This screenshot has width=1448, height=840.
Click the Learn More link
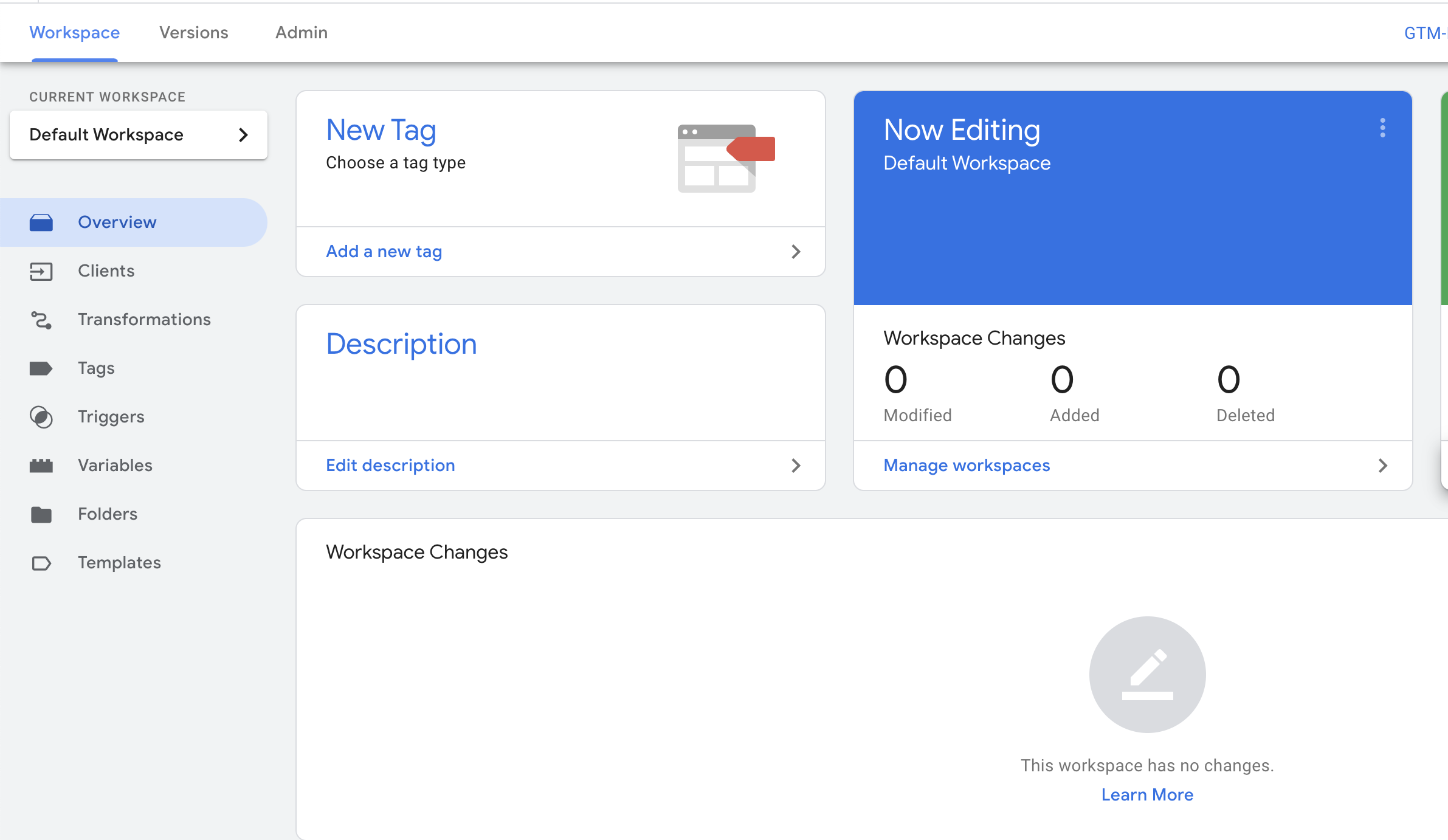coord(1147,794)
